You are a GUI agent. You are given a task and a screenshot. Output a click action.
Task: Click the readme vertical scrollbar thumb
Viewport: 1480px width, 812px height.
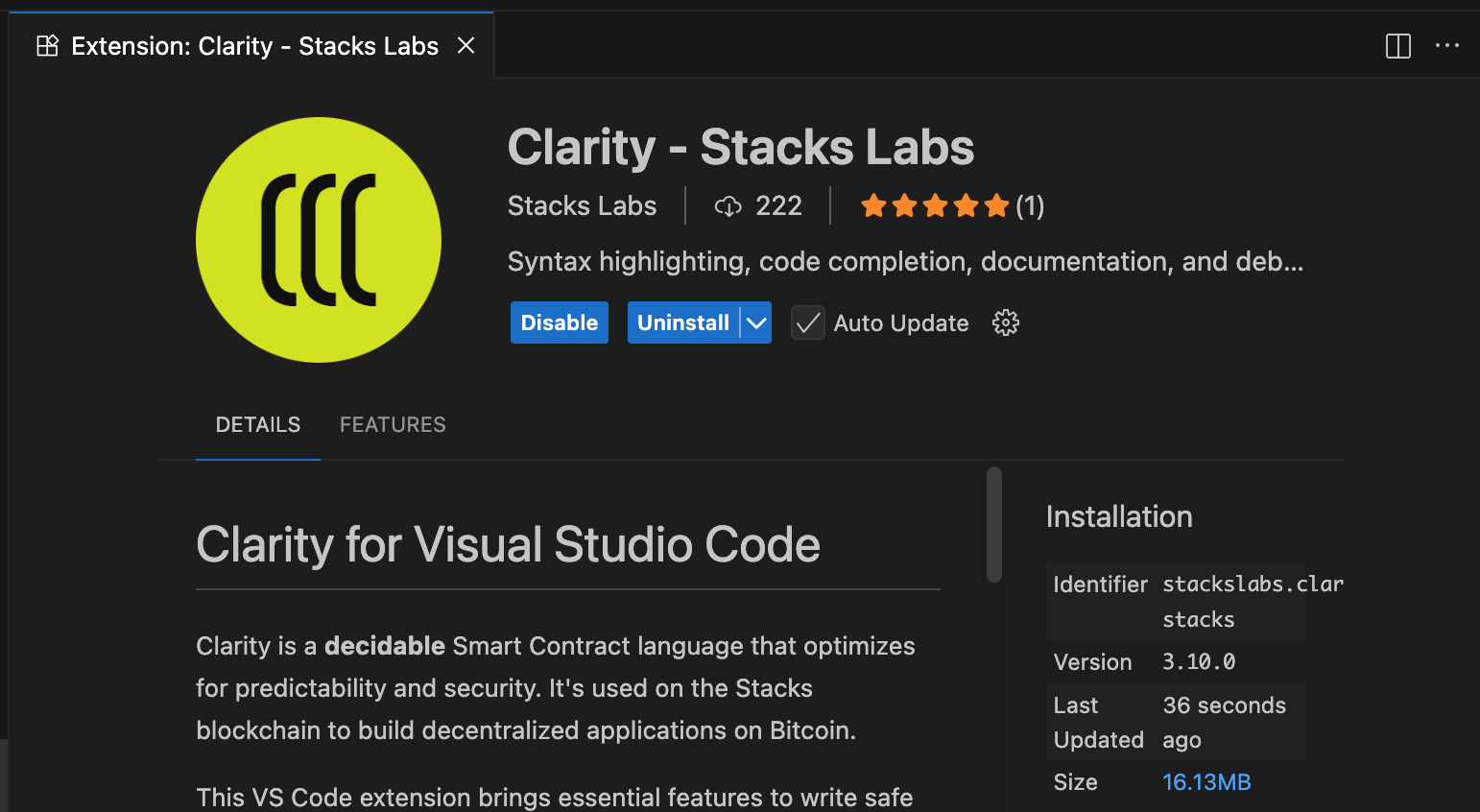pos(994,524)
